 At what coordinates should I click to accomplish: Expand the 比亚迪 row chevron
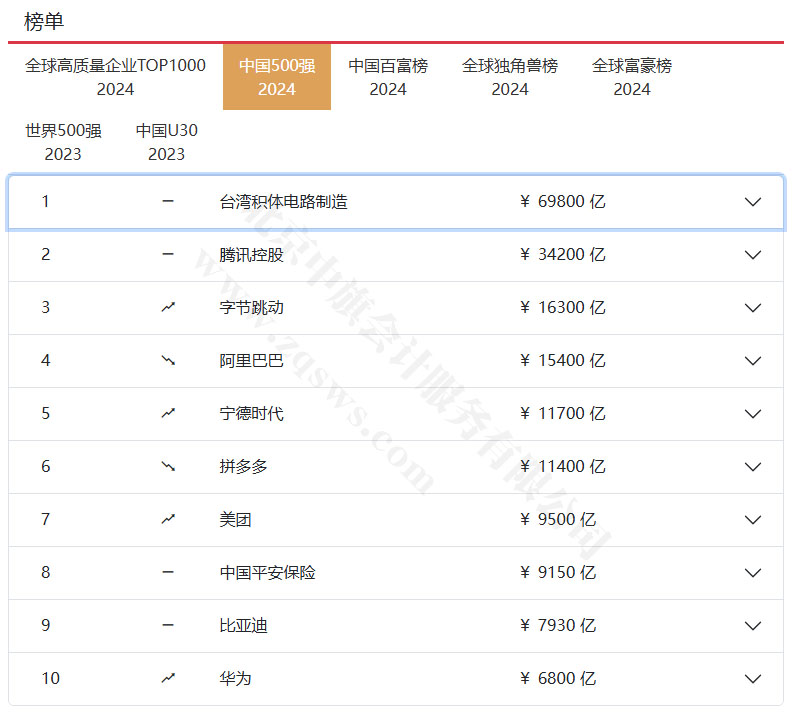(753, 626)
